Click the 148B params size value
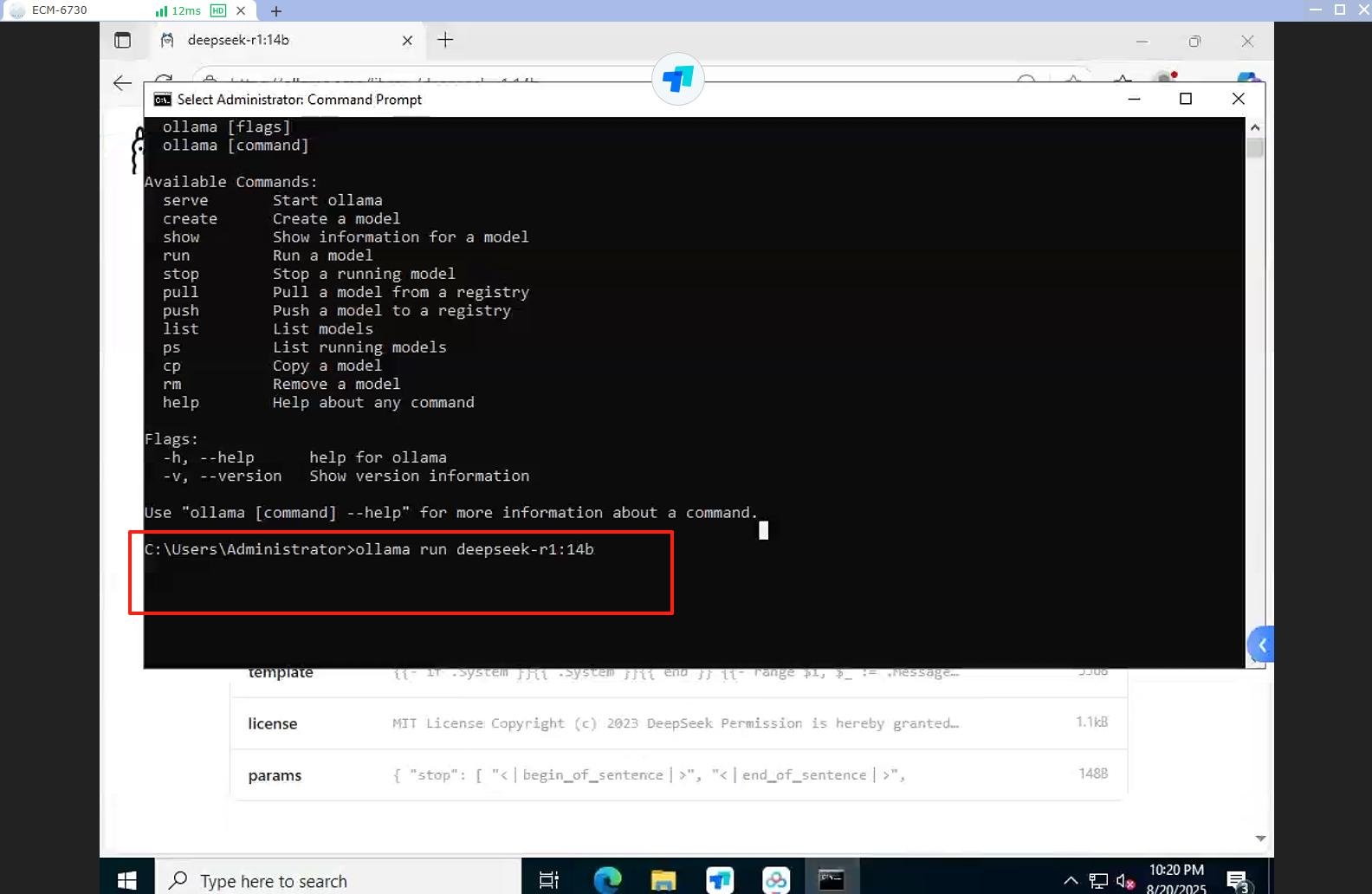1372x894 pixels. coord(1093,774)
